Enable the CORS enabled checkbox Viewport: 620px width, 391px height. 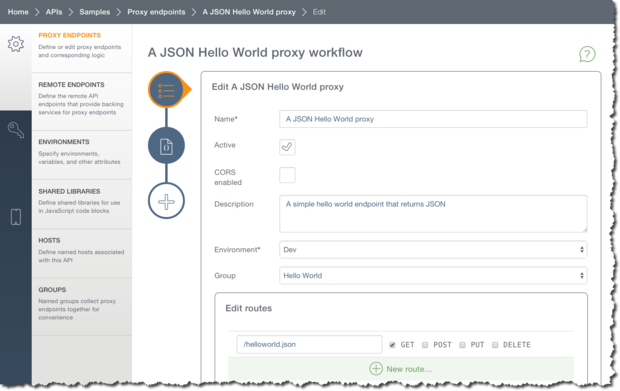click(x=287, y=175)
